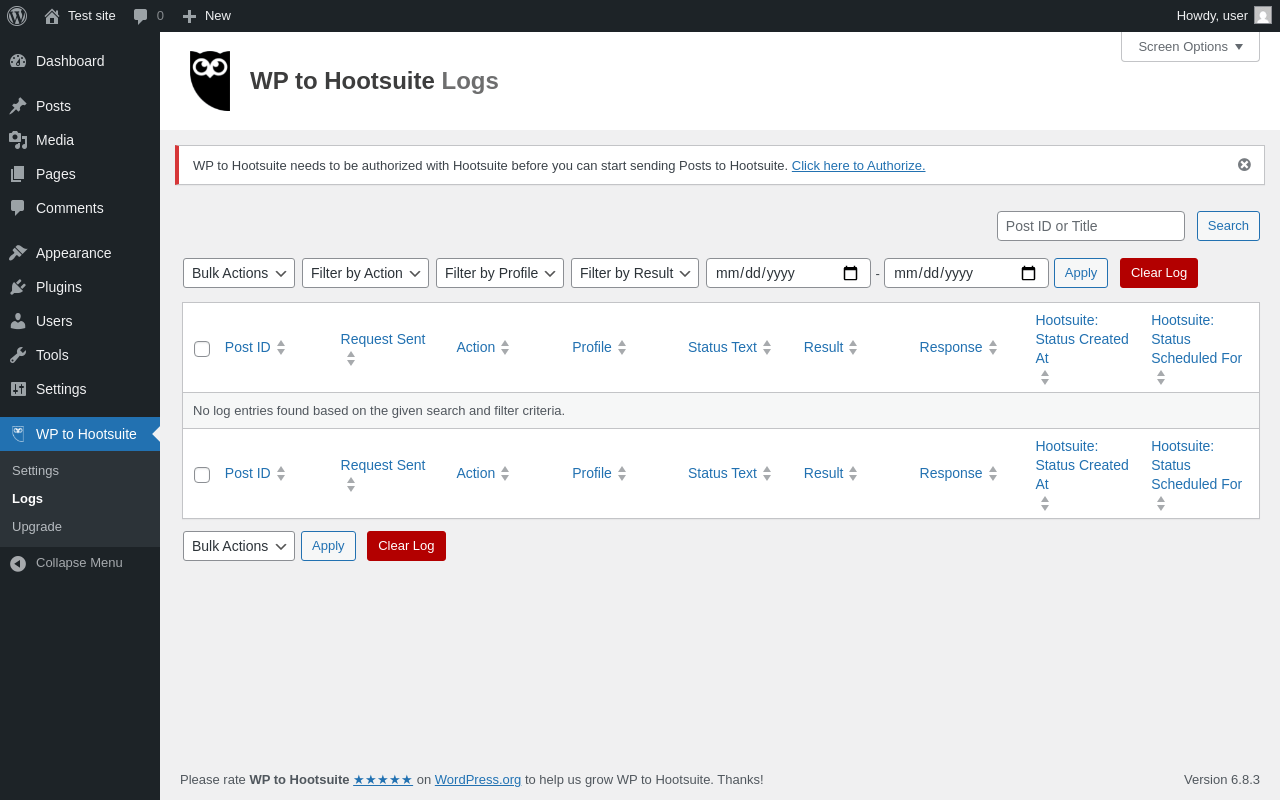Open the comments bubble icon in admin bar

[141, 16]
